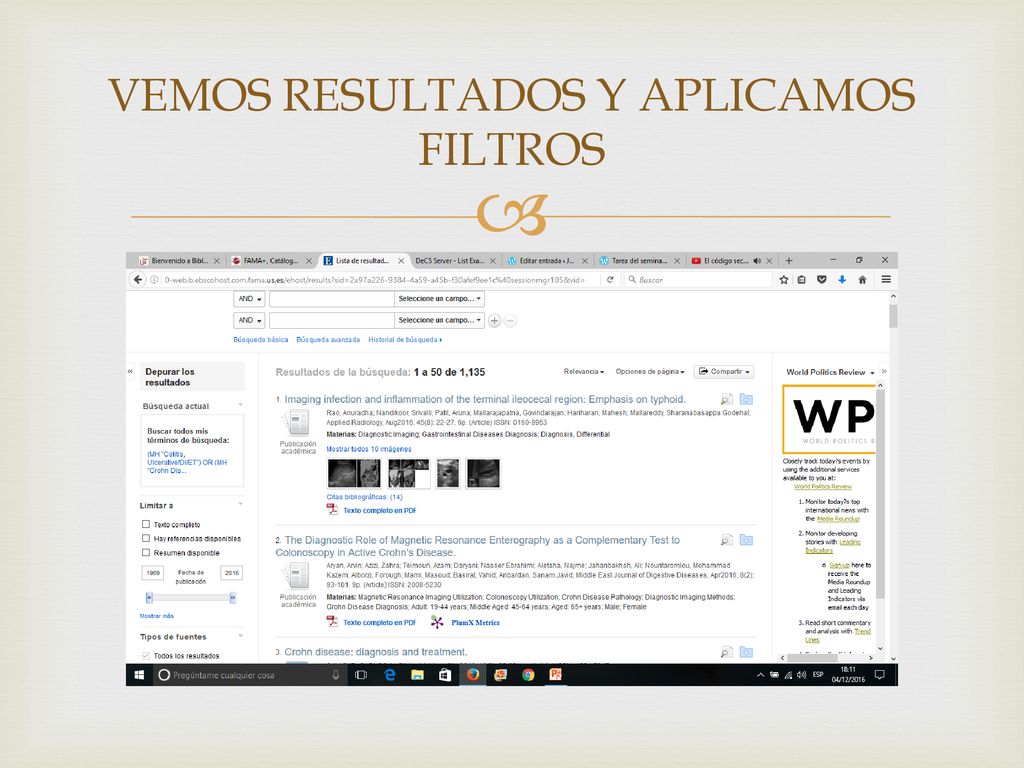Open Firefox hamburger menu
1024x768 pixels.
pyautogui.click(x=886, y=280)
